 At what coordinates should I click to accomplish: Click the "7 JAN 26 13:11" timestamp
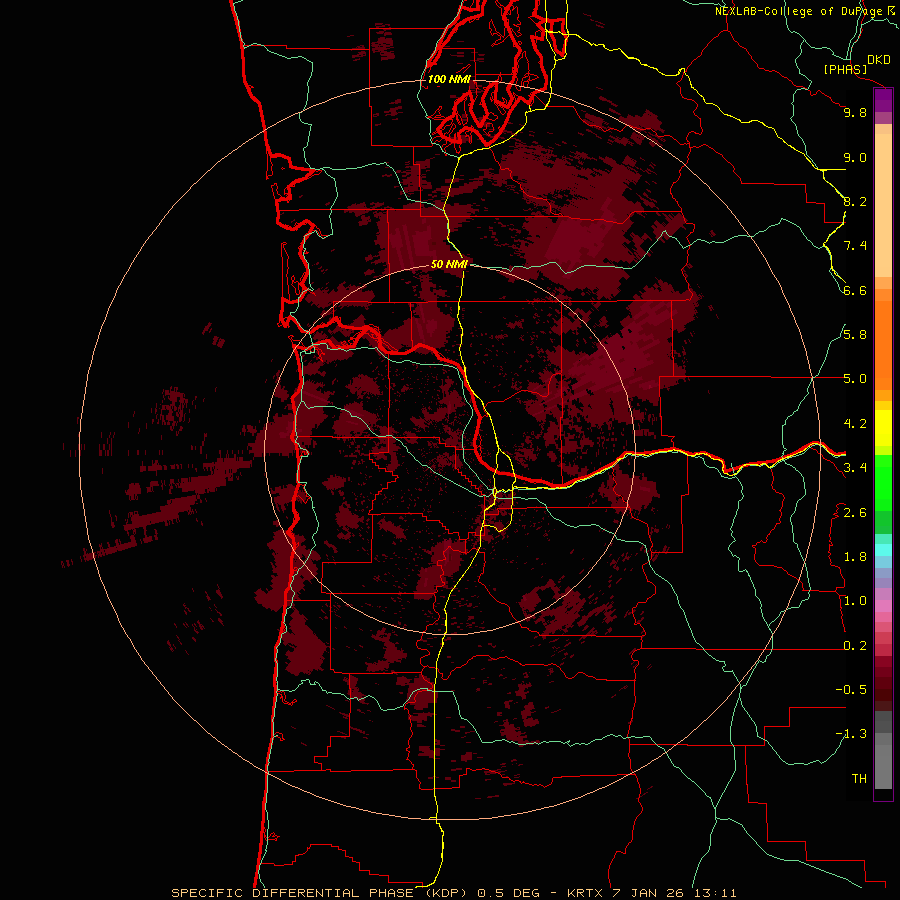pos(674,893)
